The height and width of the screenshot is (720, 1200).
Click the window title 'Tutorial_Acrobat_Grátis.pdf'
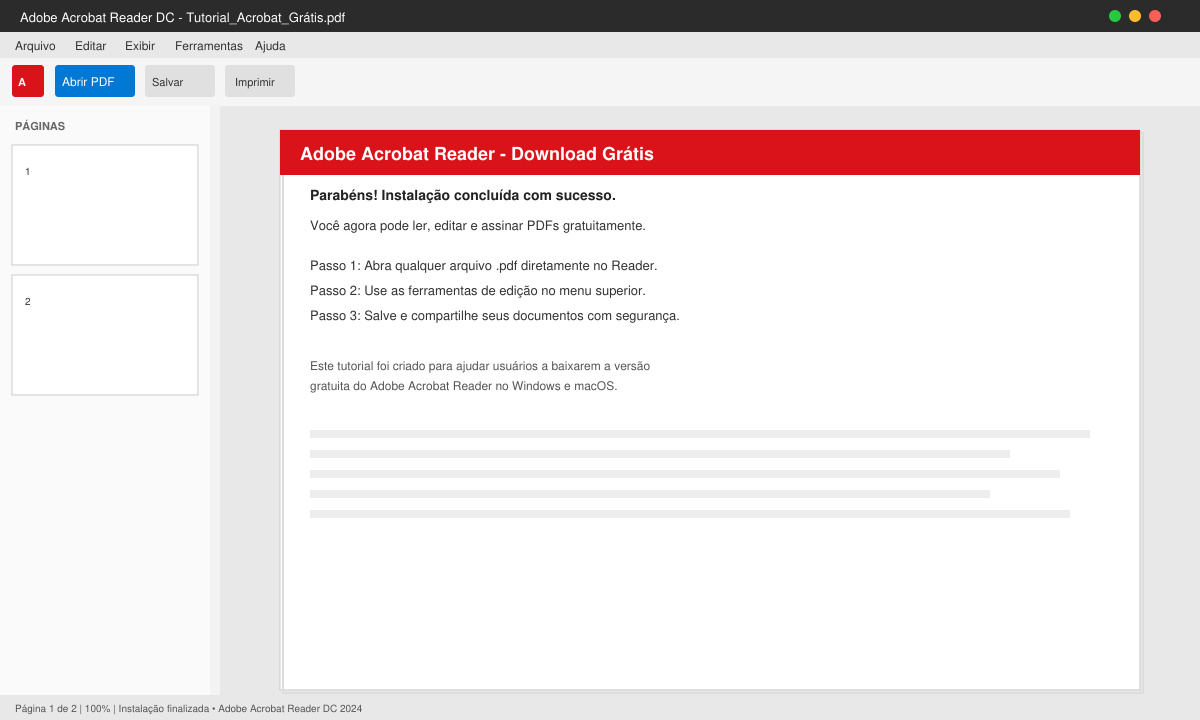point(266,18)
